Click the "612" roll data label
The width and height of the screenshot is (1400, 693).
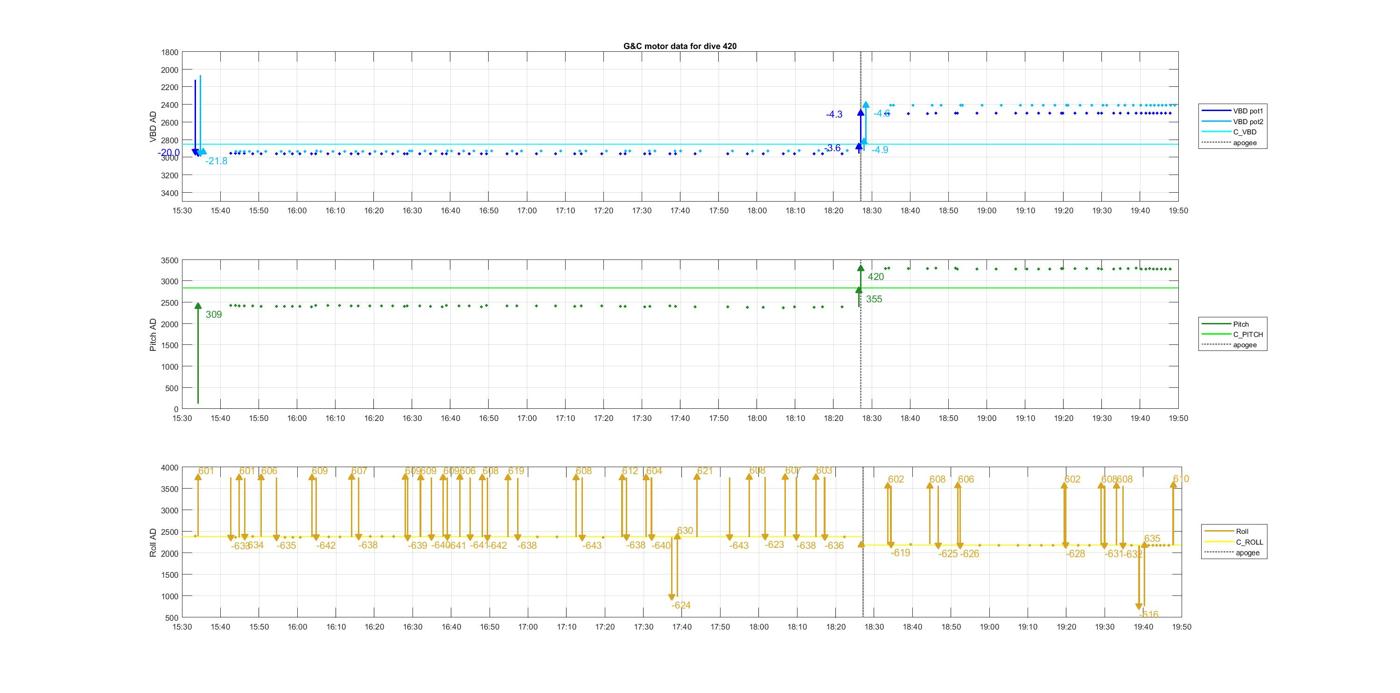coord(630,471)
